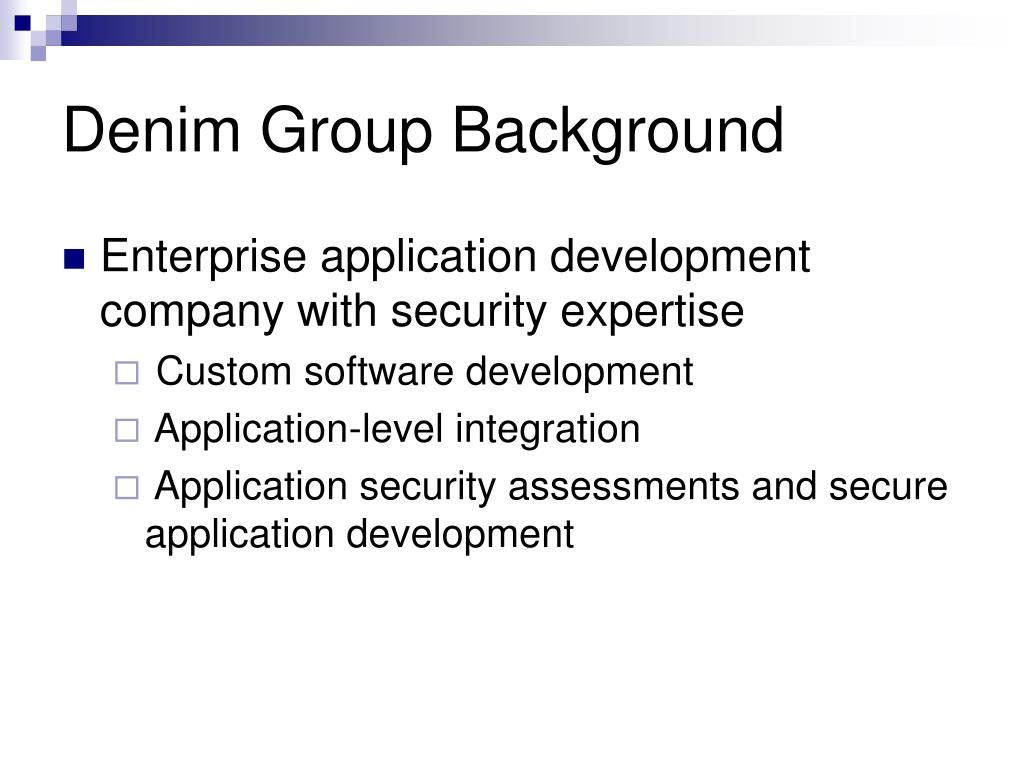The height and width of the screenshot is (768, 1024).
Task: Click the text "Application-level integration"
Action: 398,430
